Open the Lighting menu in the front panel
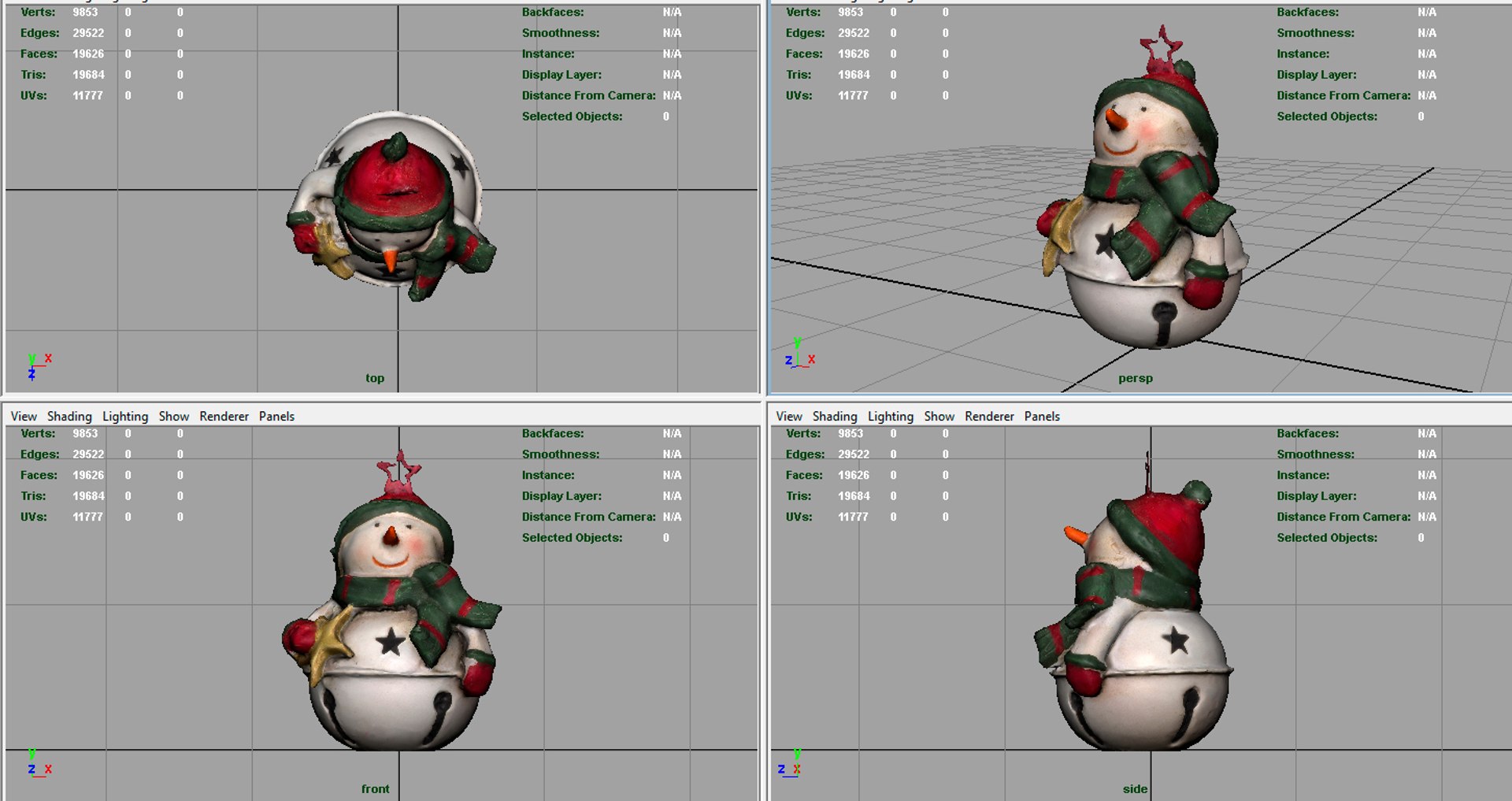The width and height of the screenshot is (1512, 801). pyautogui.click(x=125, y=416)
